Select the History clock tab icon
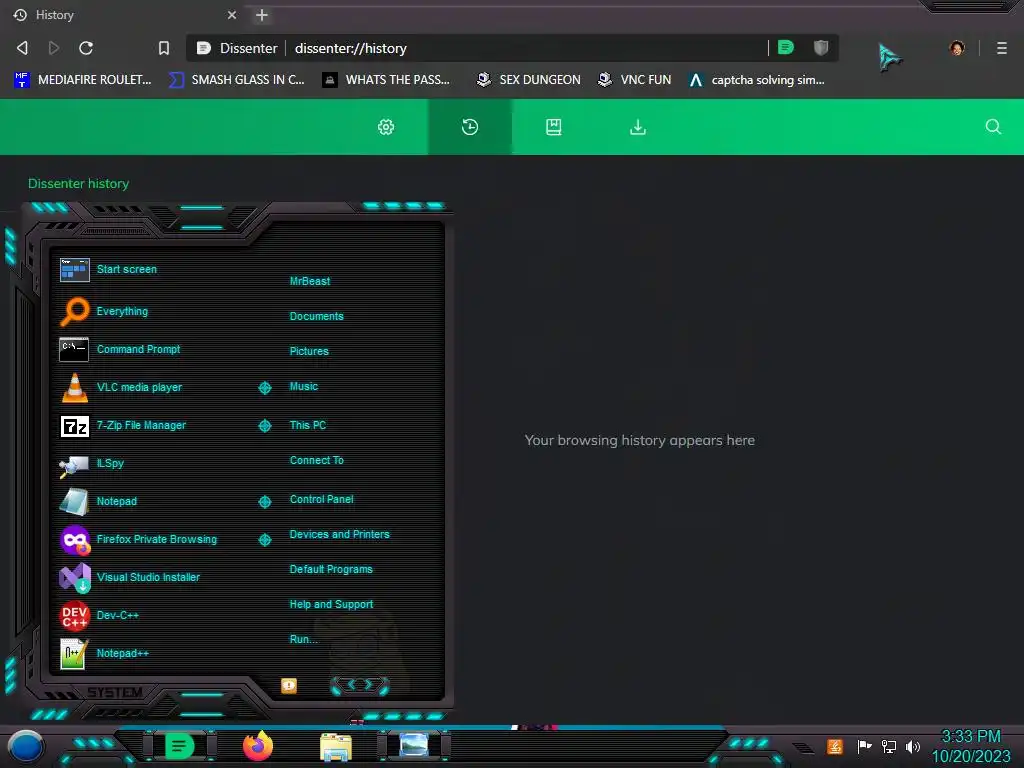This screenshot has height=768, width=1024. point(470,127)
